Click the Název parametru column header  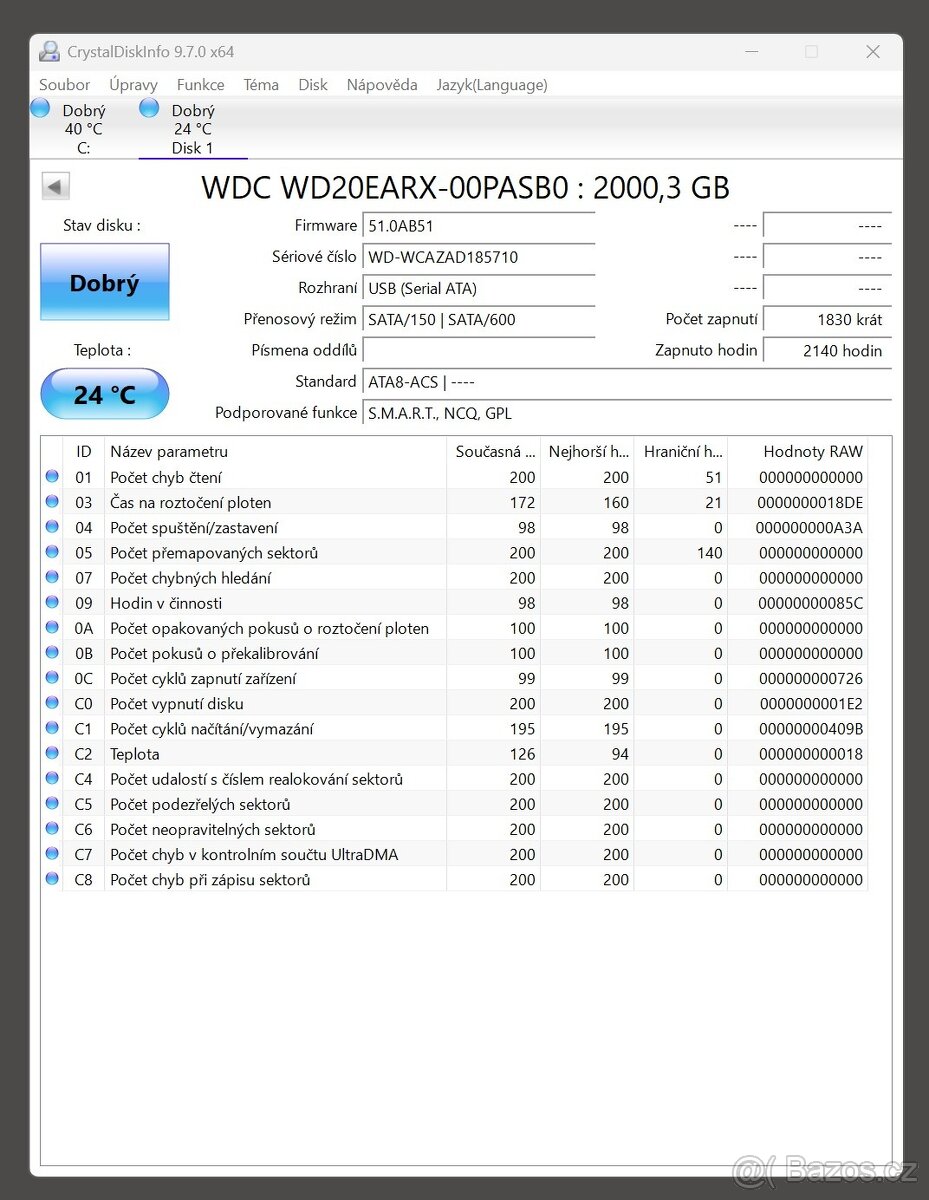click(x=275, y=452)
